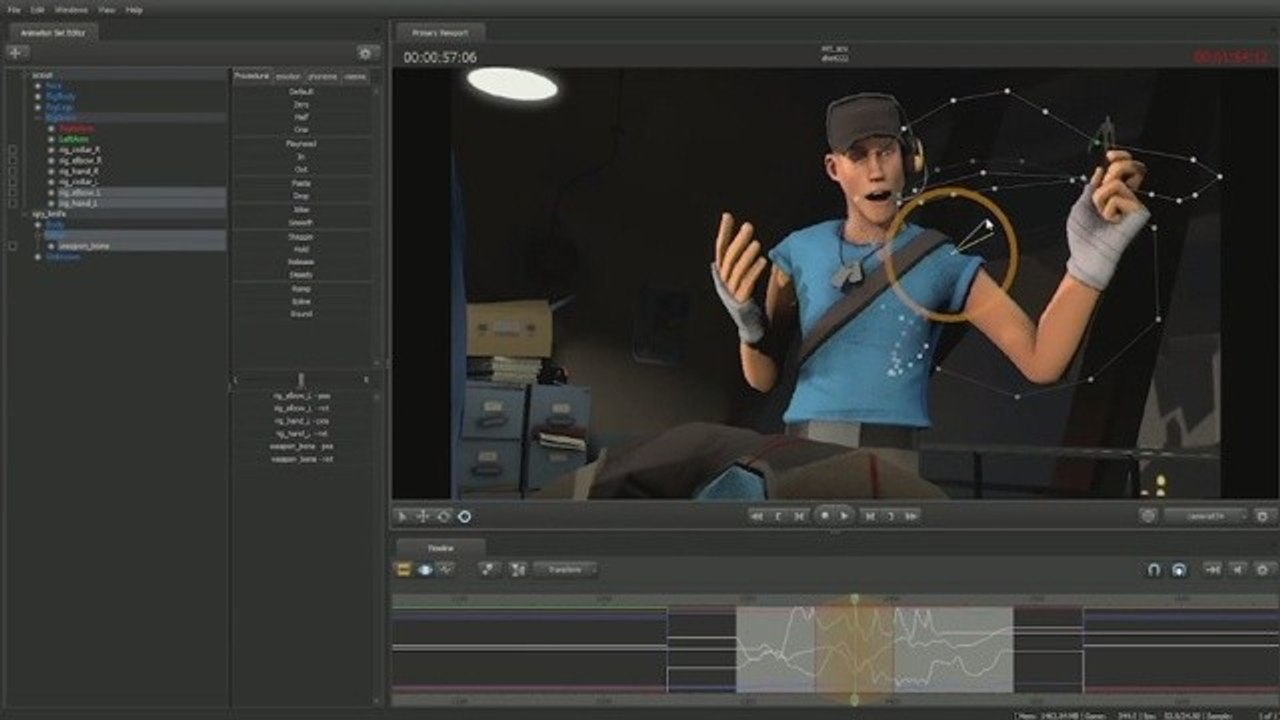Click the Stagger preset
The width and height of the screenshot is (1280, 720).
point(301,236)
